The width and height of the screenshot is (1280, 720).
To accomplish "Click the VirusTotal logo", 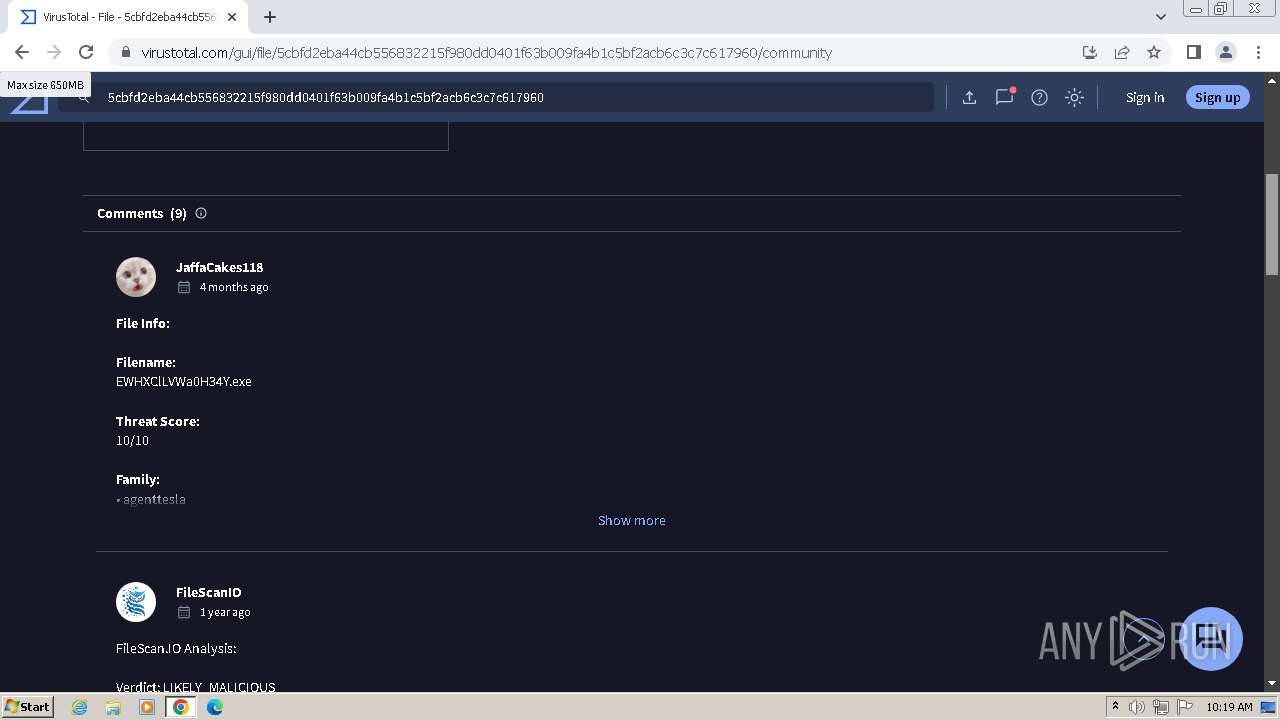I will 29,100.
